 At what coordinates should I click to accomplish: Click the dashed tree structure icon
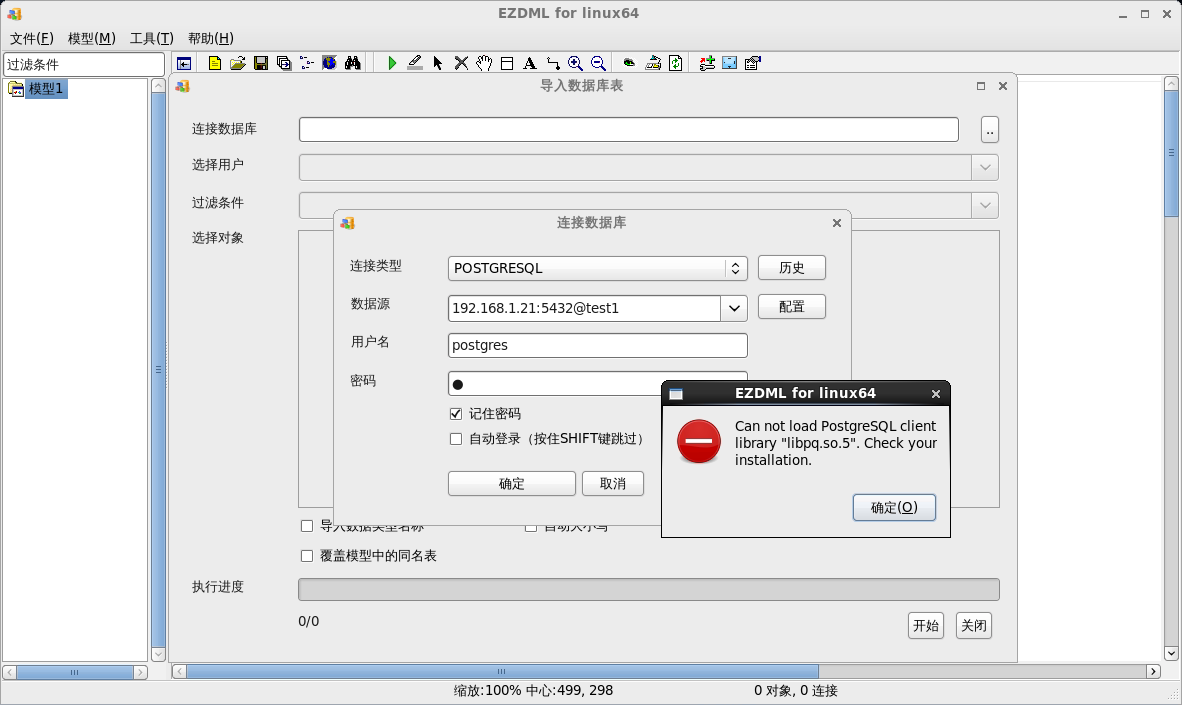pos(307,63)
